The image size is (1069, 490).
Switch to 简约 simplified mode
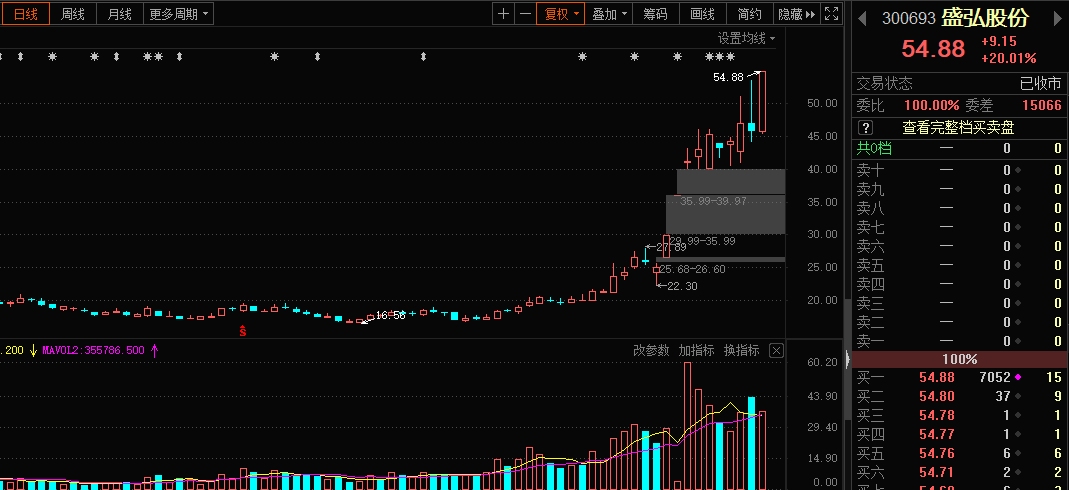750,14
